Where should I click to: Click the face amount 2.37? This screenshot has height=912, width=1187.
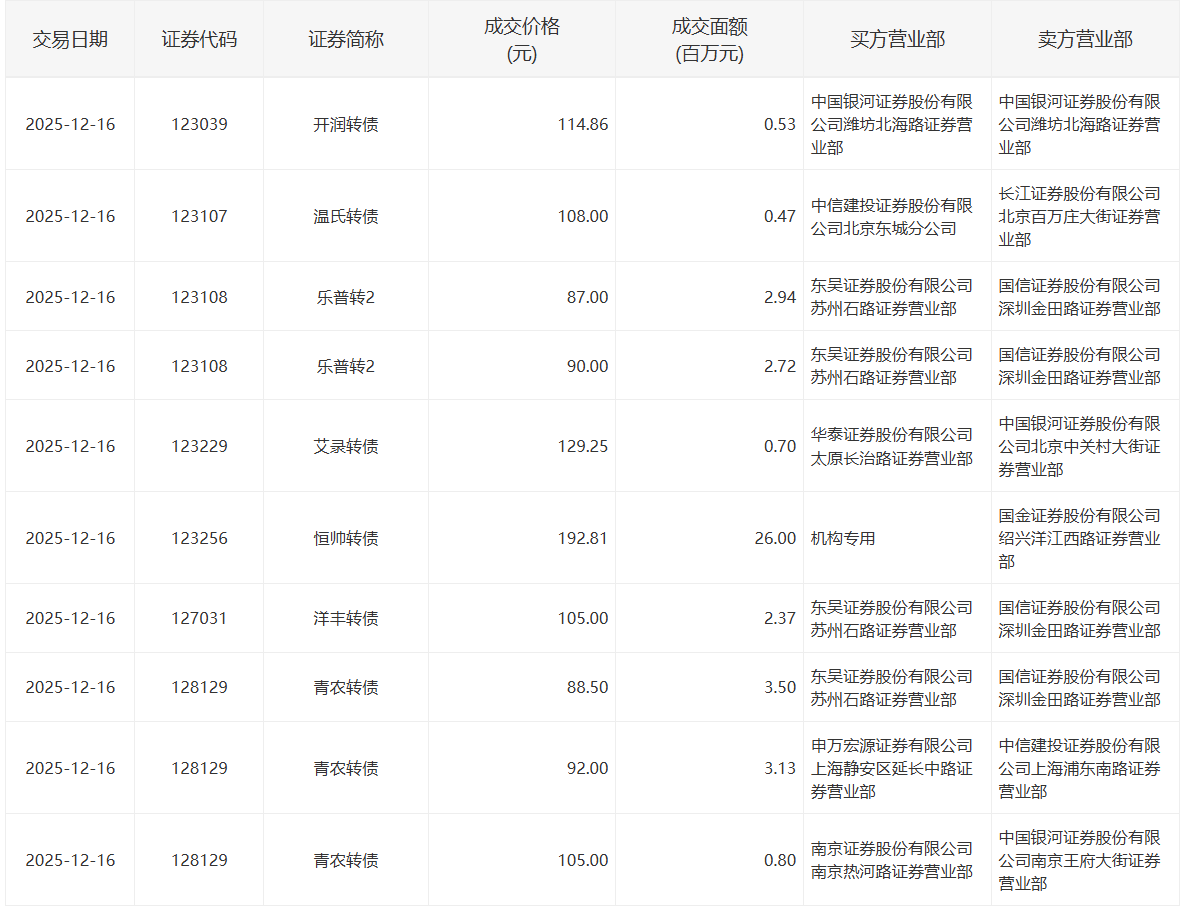pyautogui.click(x=780, y=618)
